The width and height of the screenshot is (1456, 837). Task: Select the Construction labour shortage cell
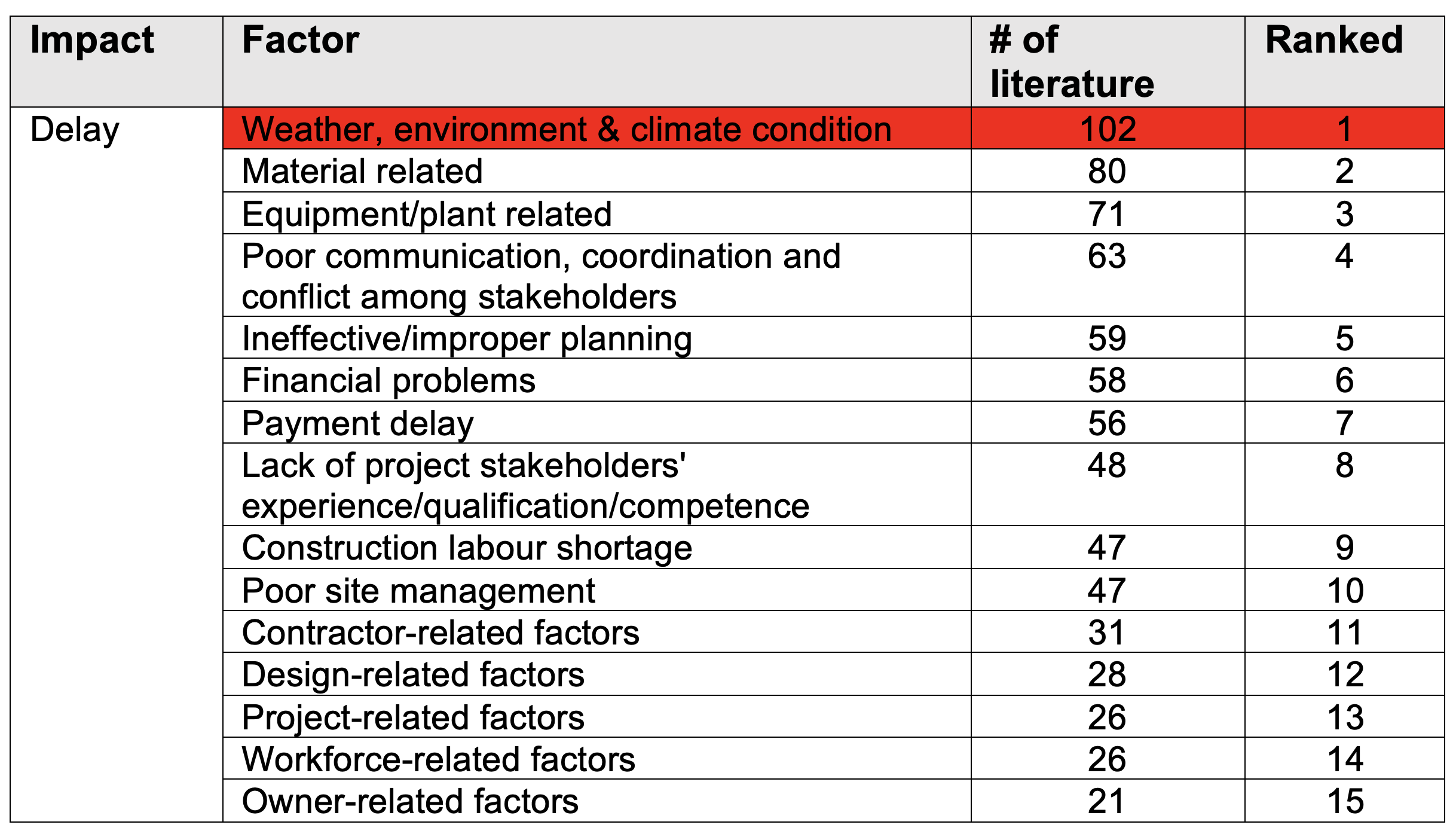point(467,548)
